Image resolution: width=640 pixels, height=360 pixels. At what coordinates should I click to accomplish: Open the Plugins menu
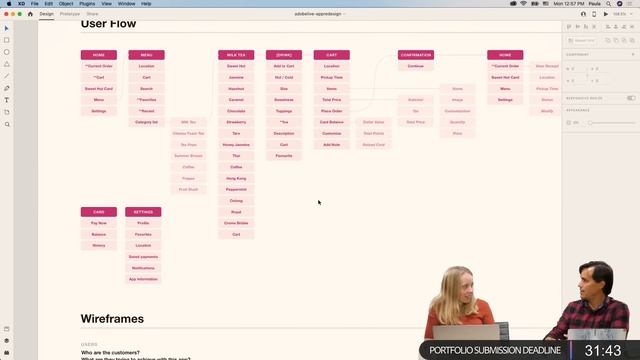point(87,4)
